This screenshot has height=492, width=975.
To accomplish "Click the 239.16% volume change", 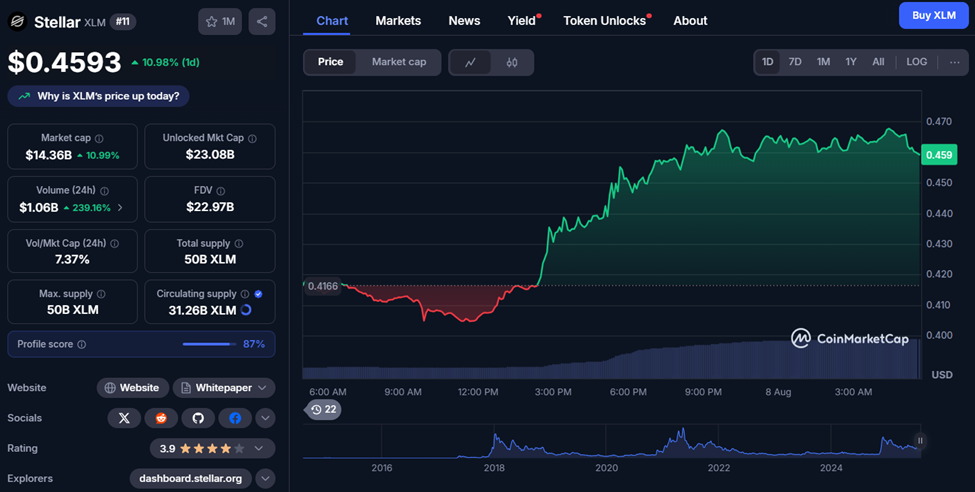I will click(91, 208).
